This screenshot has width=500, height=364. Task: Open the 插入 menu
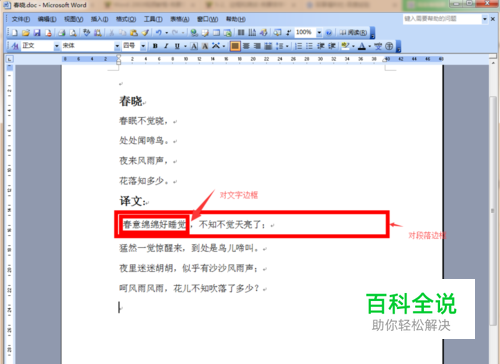100,19
